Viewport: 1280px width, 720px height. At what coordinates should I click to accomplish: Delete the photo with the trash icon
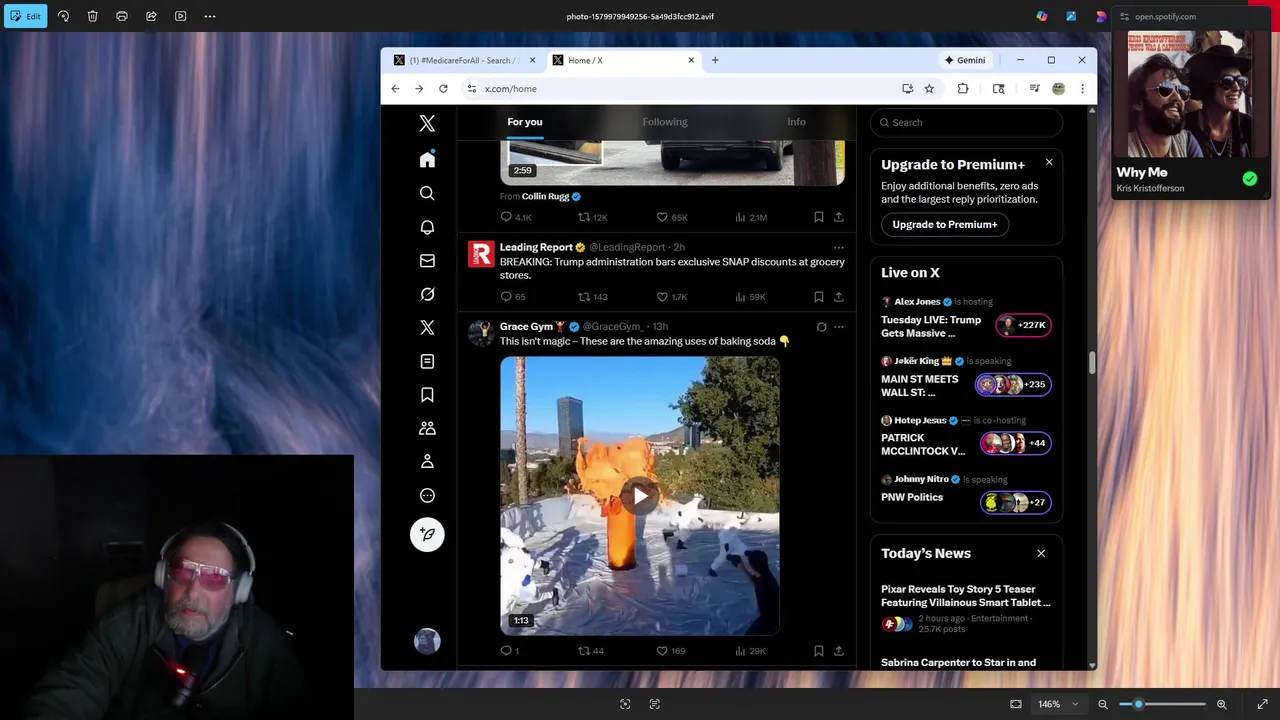92,16
